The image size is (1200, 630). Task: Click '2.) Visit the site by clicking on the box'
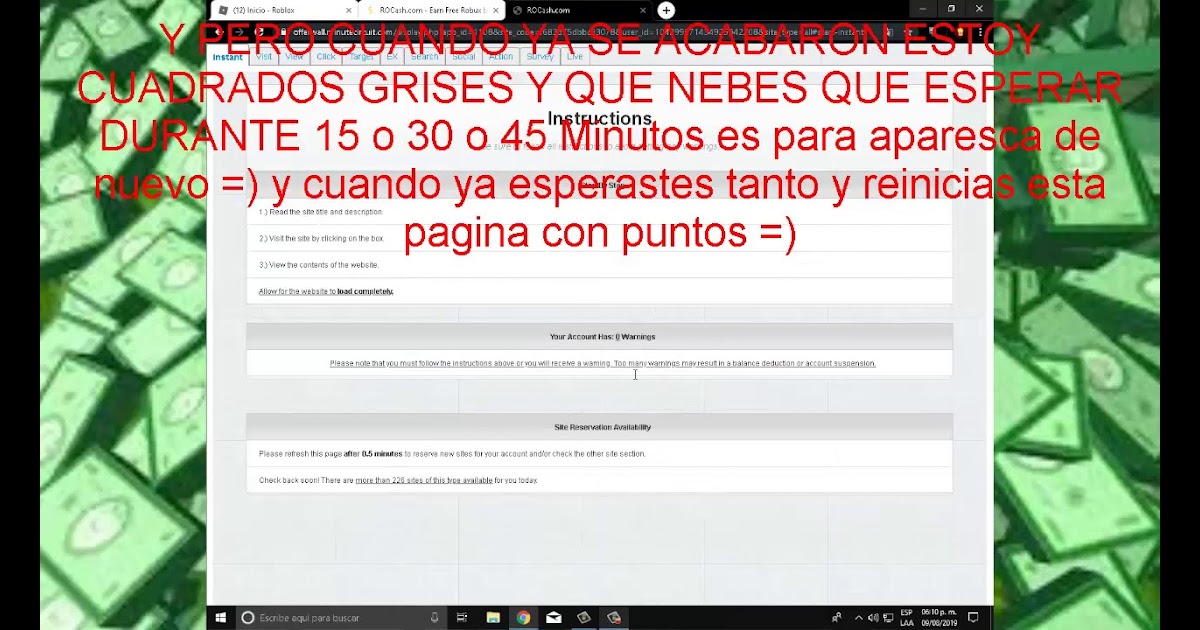321,239
